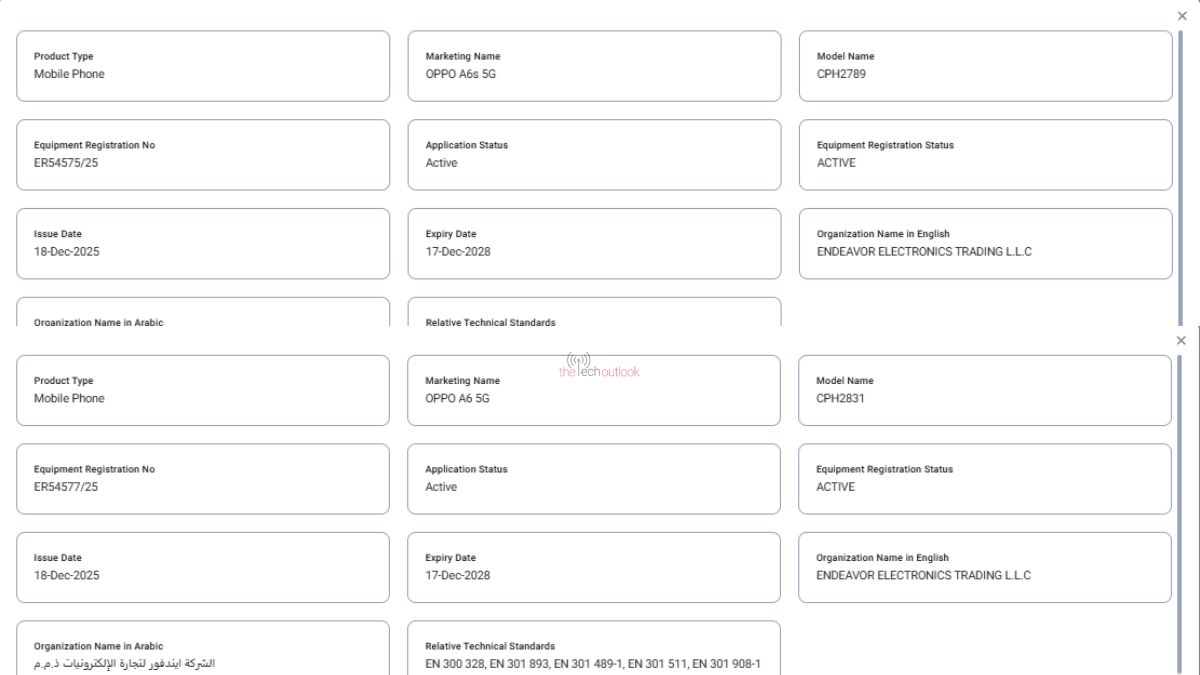Select the OPPO A6 5G marketing name field

pyautogui.click(x=594, y=390)
